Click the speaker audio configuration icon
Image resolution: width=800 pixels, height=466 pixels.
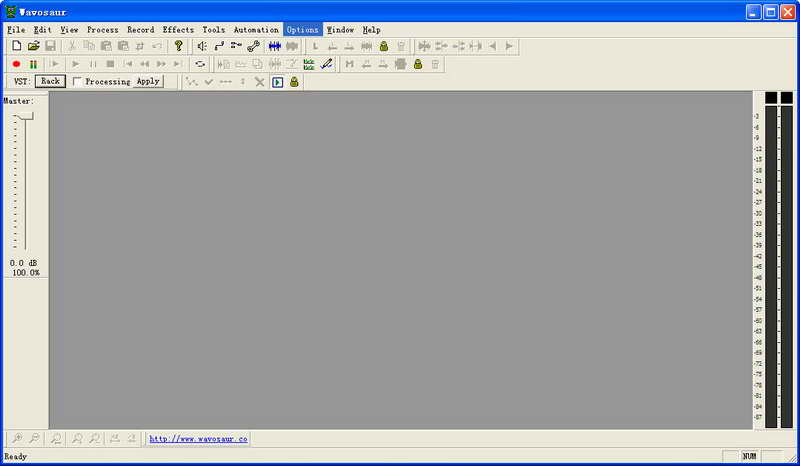(202, 46)
